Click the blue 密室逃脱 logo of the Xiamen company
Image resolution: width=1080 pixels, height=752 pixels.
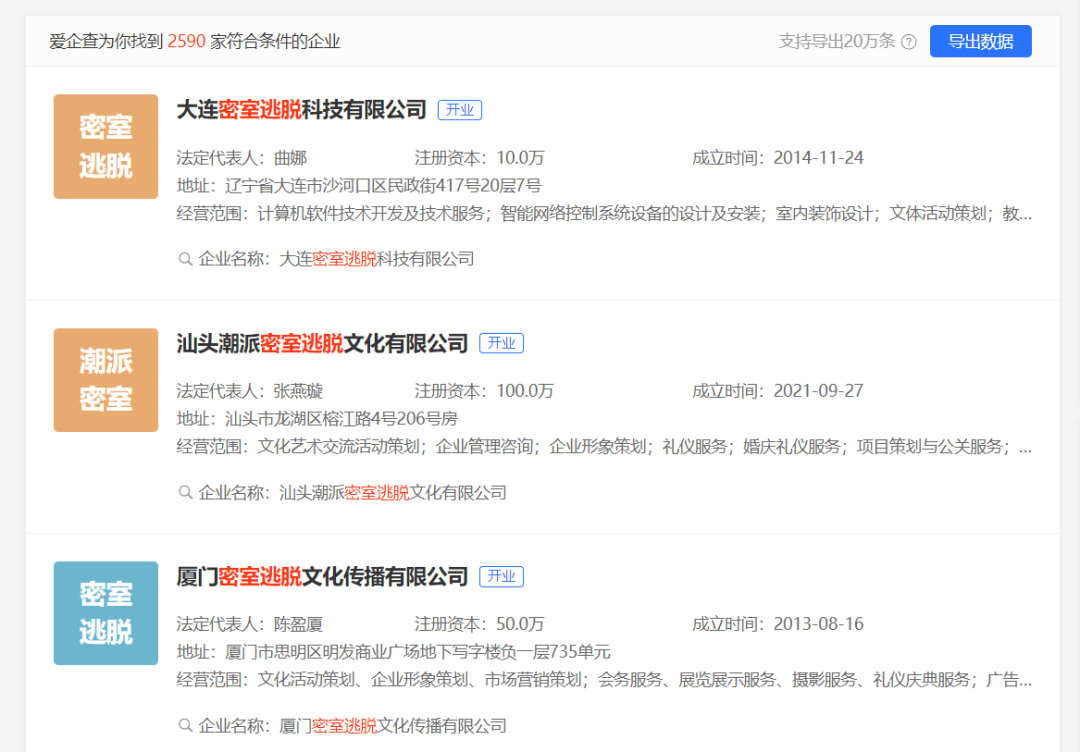(105, 613)
